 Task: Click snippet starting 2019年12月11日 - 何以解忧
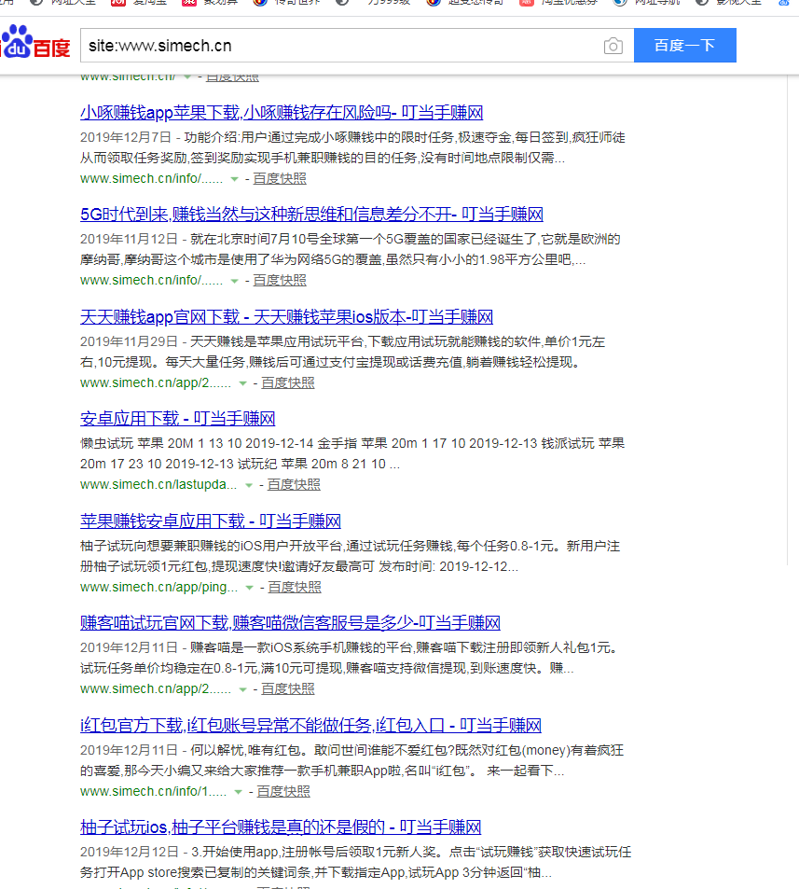click(352, 760)
